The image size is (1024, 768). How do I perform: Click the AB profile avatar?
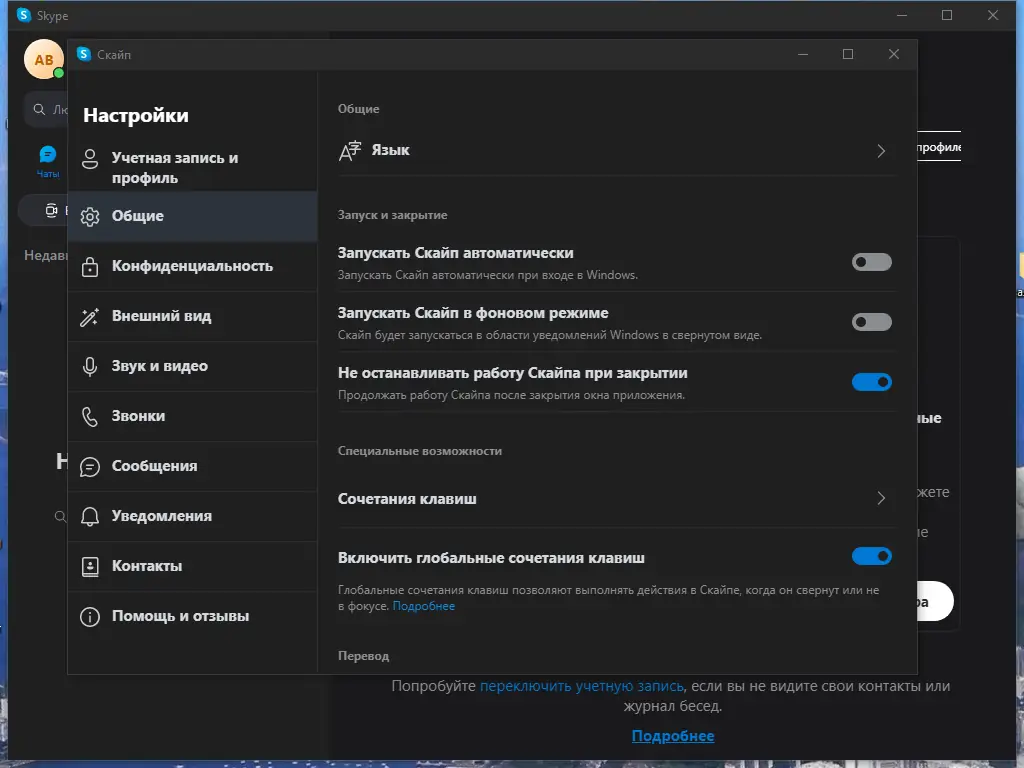(x=43, y=60)
